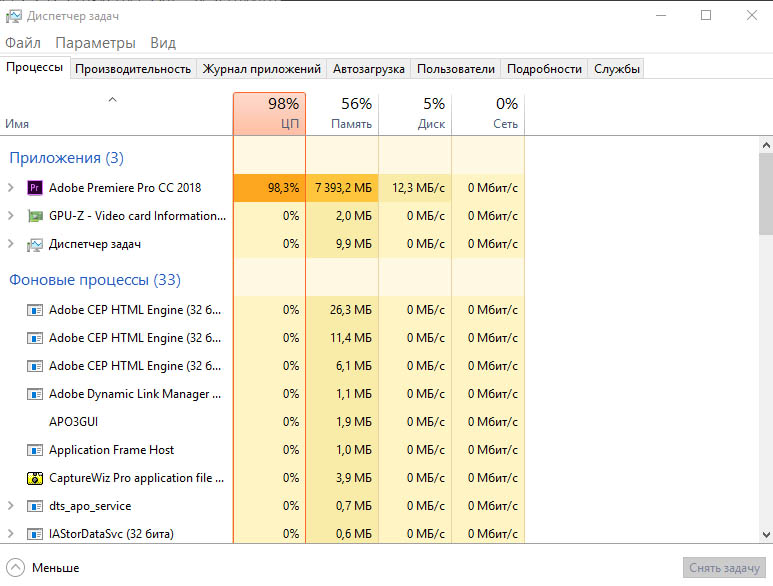773x586 pixels.
Task: Click the Application Frame Host icon
Action: [x=35, y=450]
